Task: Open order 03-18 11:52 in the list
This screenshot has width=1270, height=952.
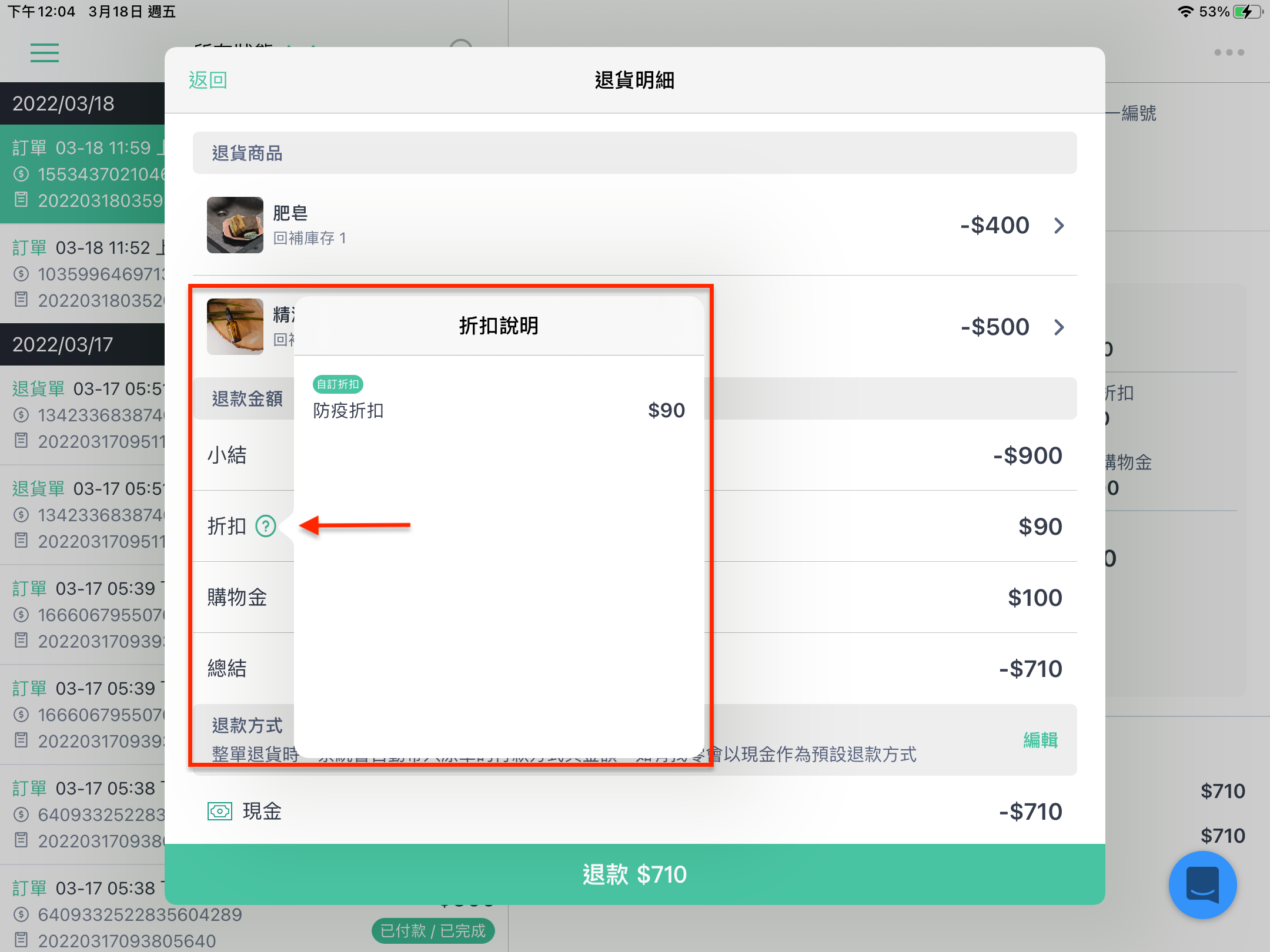Action: click(x=82, y=274)
